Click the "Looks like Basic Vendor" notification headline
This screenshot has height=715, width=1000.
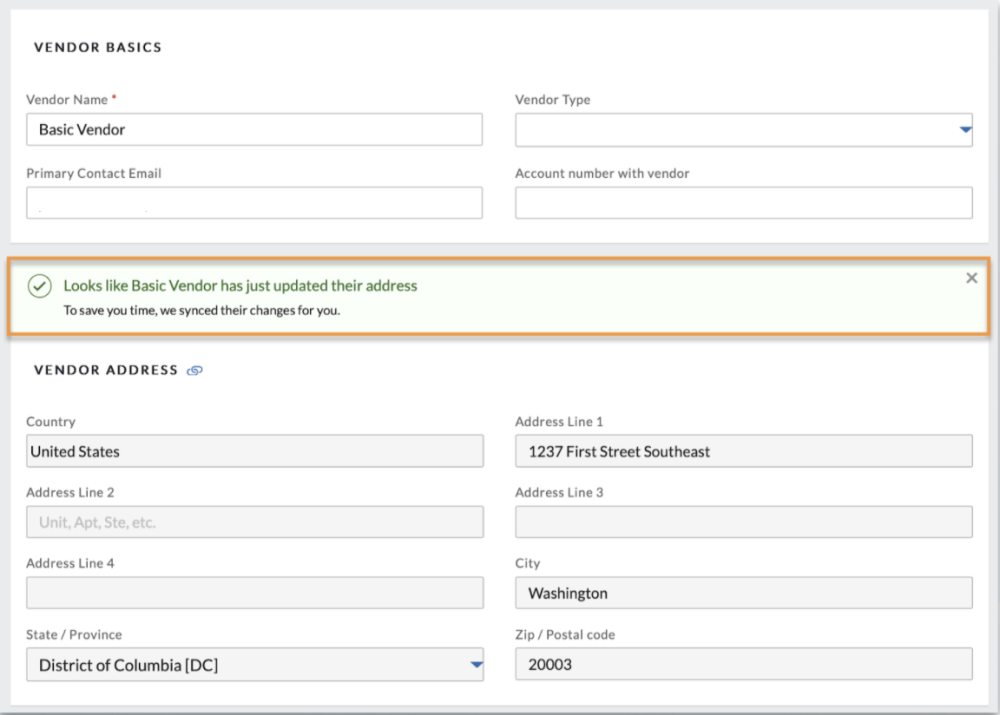(x=240, y=286)
